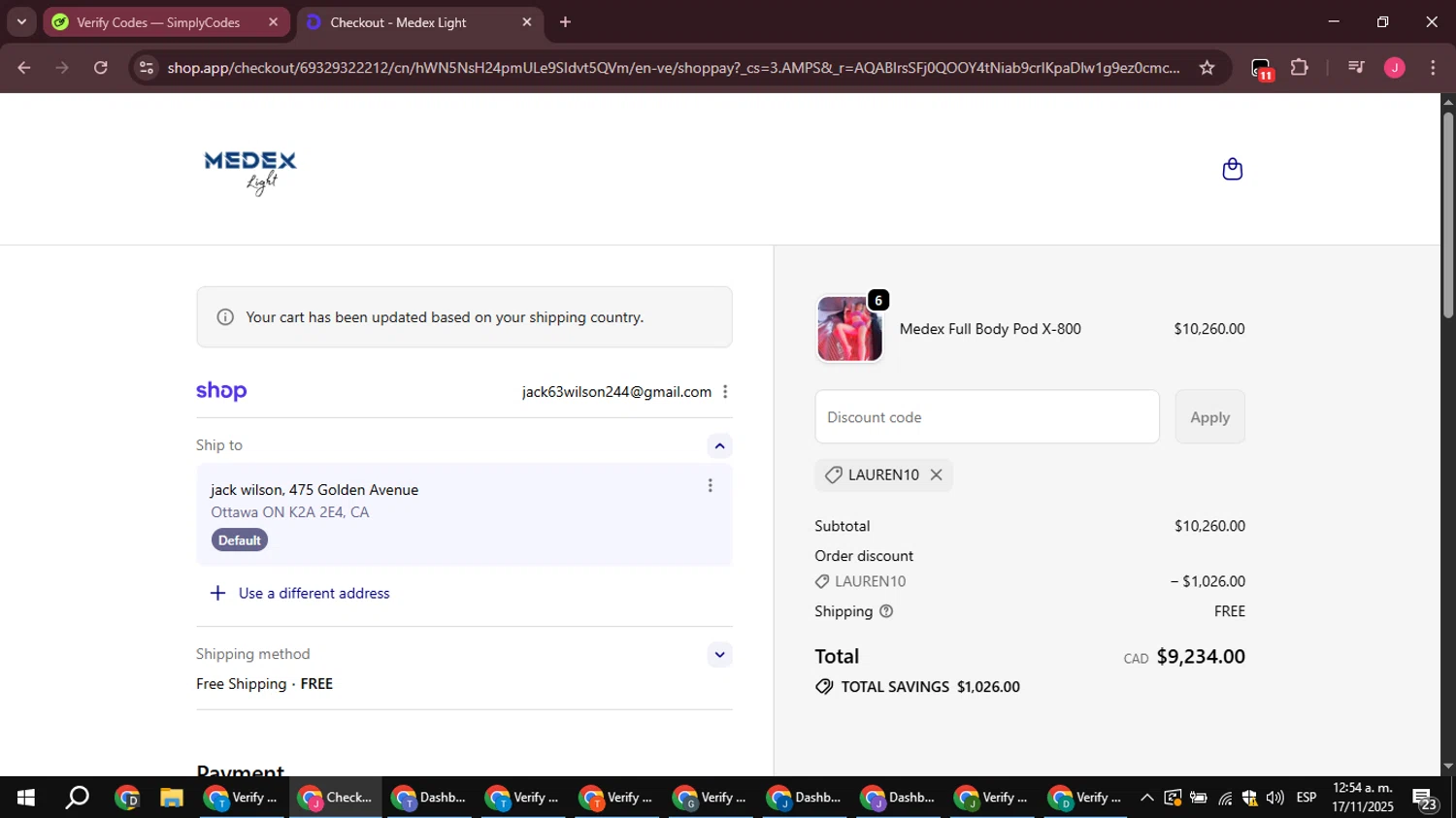Open the media control icon in the toolbar
Screen dimensions: 1456x818
point(1356,67)
